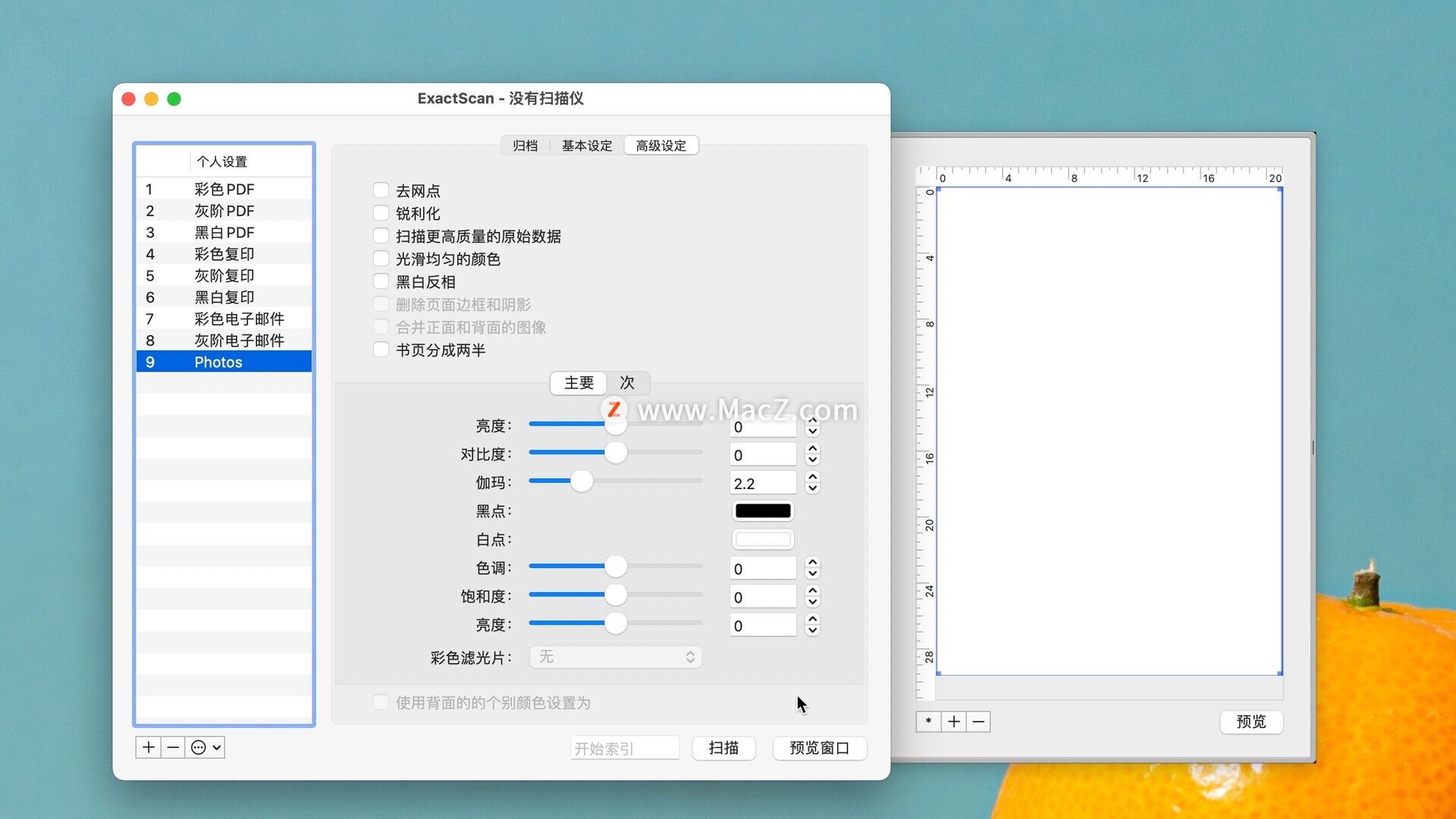The width and height of the screenshot is (1456, 819).
Task: Toggle the 黑白反相 checkbox
Action: click(381, 281)
